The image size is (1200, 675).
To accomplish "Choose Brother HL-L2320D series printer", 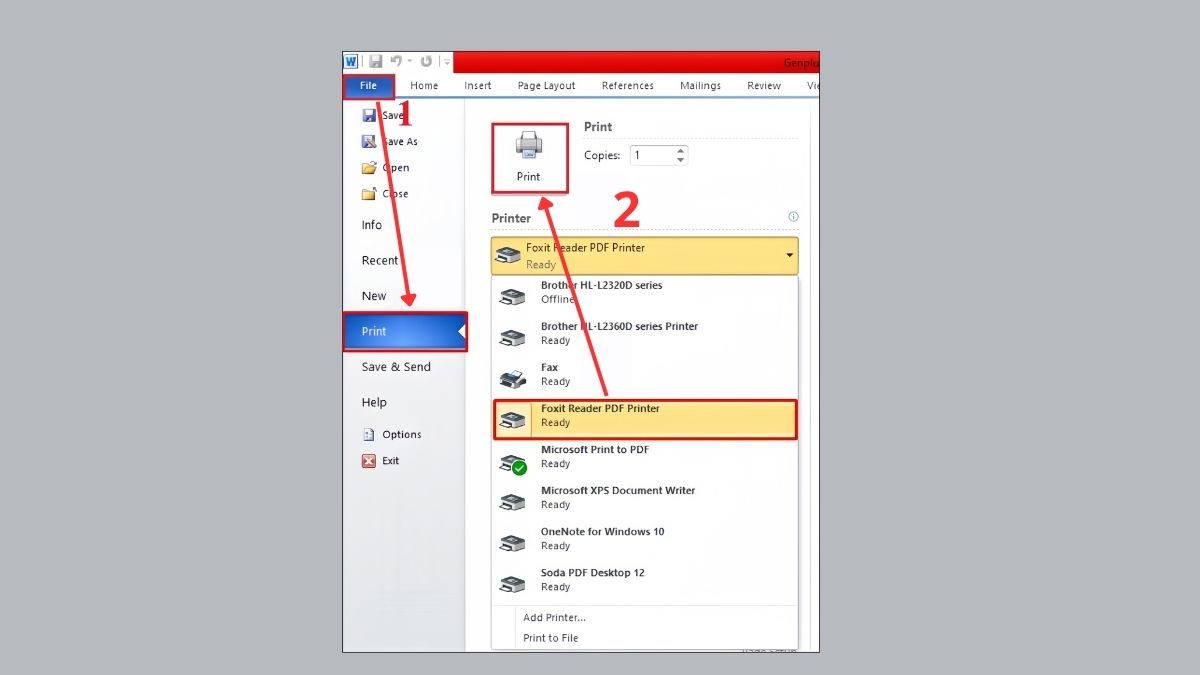I will pos(645,292).
